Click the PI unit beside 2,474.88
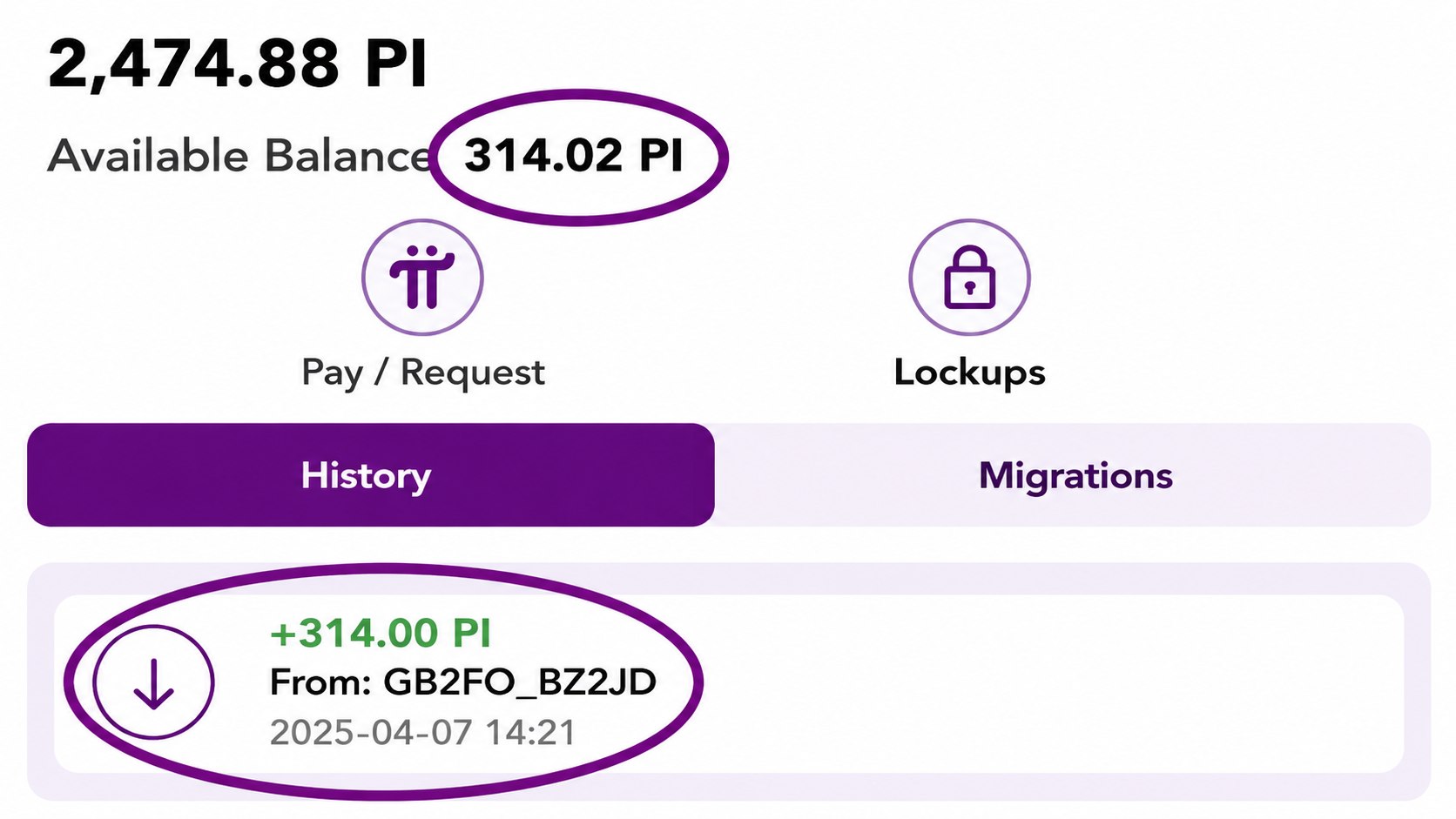The image size is (1456, 819). 396,64
